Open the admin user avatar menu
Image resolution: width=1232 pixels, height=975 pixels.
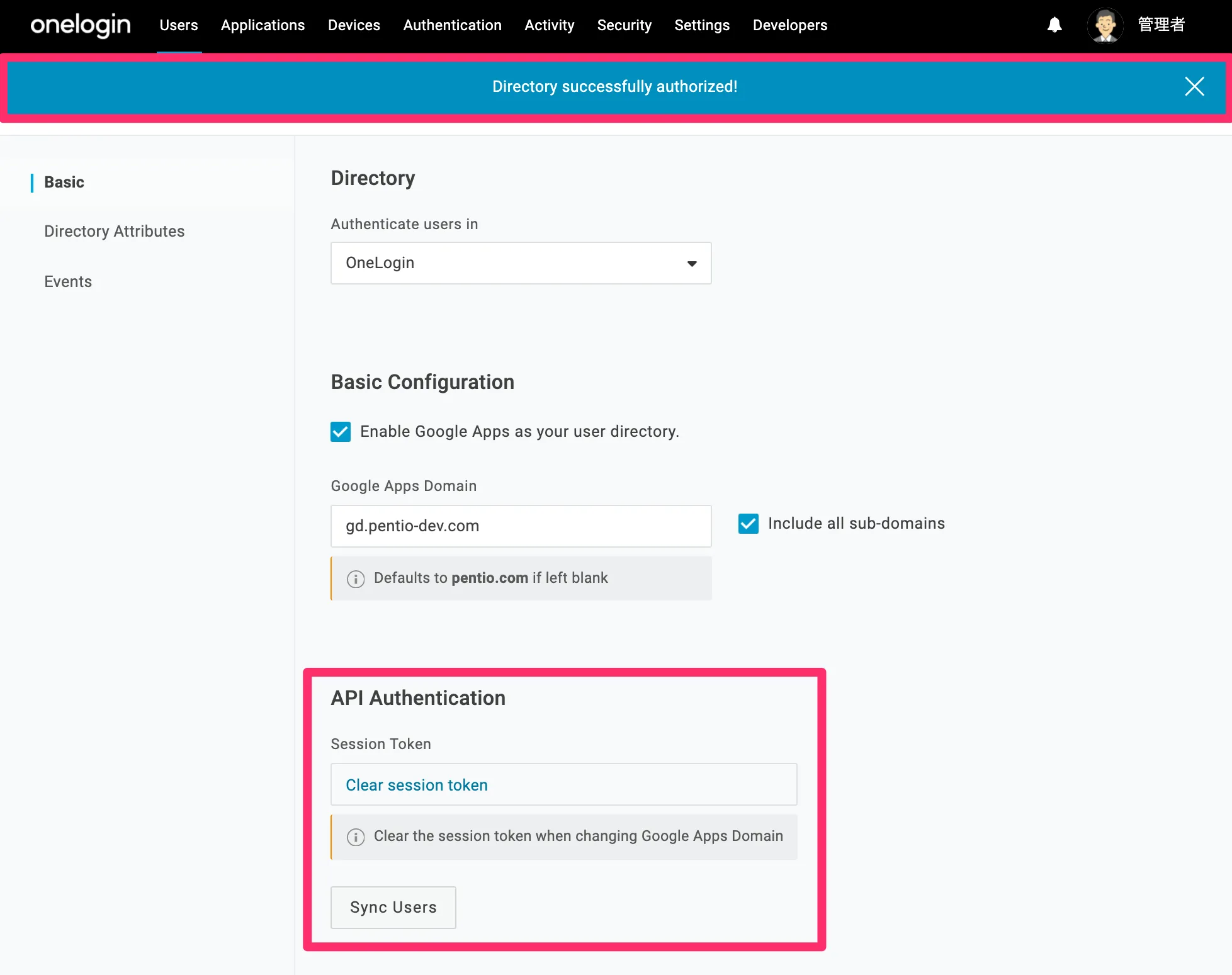pyautogui.click(x=1105, y=25)
